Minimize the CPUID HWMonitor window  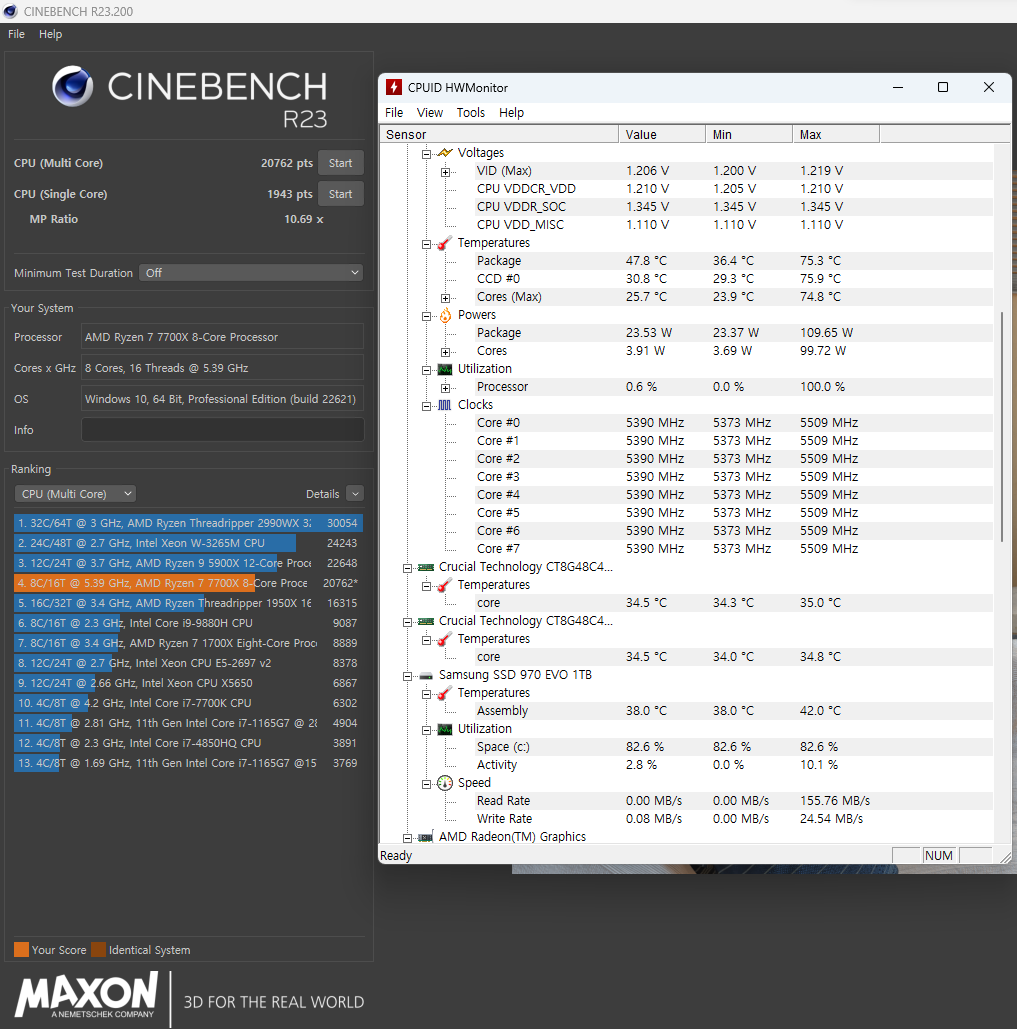tap(898, 87)
